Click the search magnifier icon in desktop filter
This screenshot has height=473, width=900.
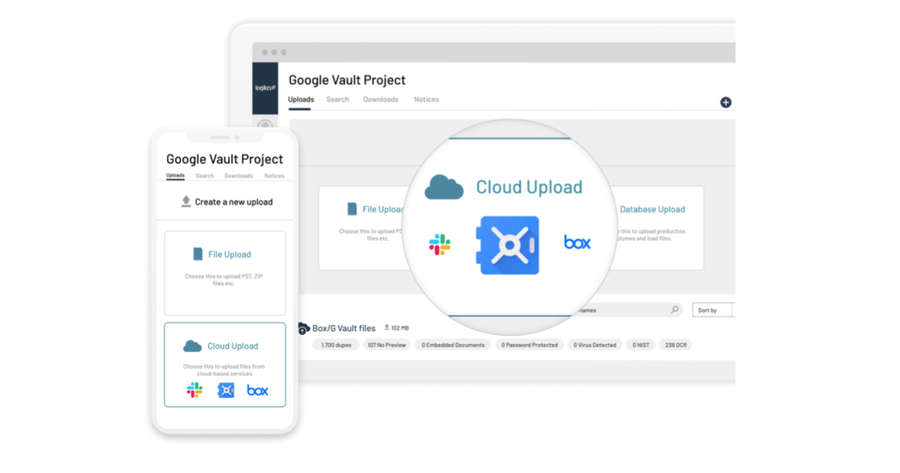pos(675,310)
